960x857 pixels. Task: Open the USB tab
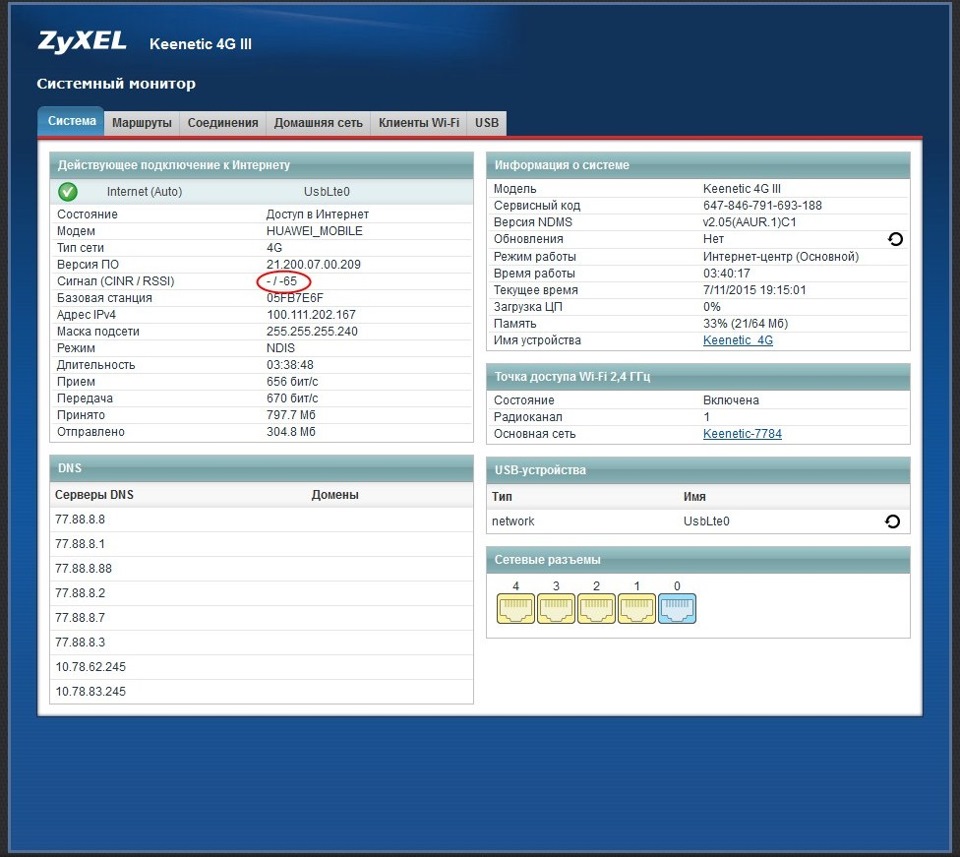click(x=487, y=122)
